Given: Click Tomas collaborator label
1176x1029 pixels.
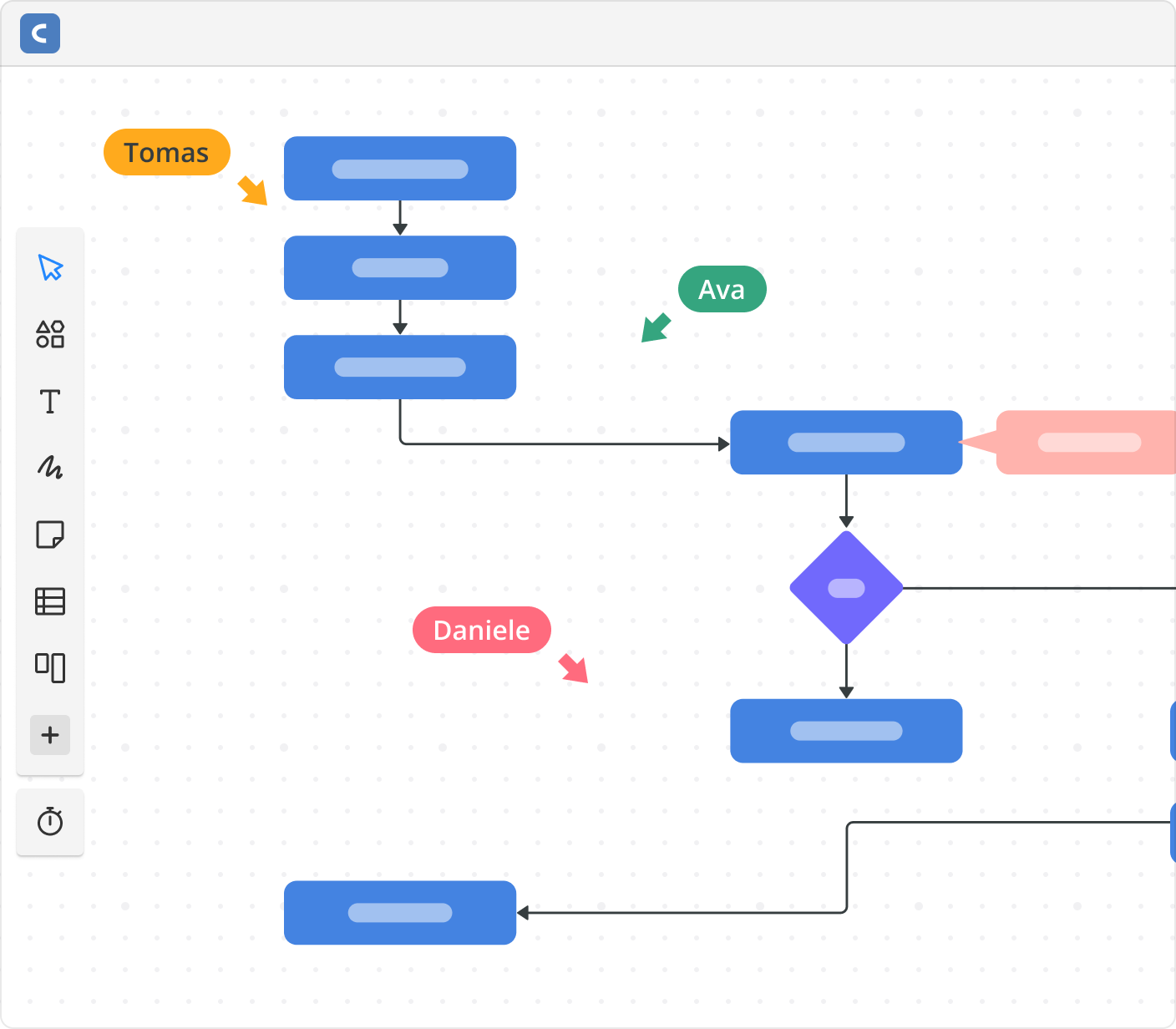Looking at the screenshot, I should (x=166, y=153).
